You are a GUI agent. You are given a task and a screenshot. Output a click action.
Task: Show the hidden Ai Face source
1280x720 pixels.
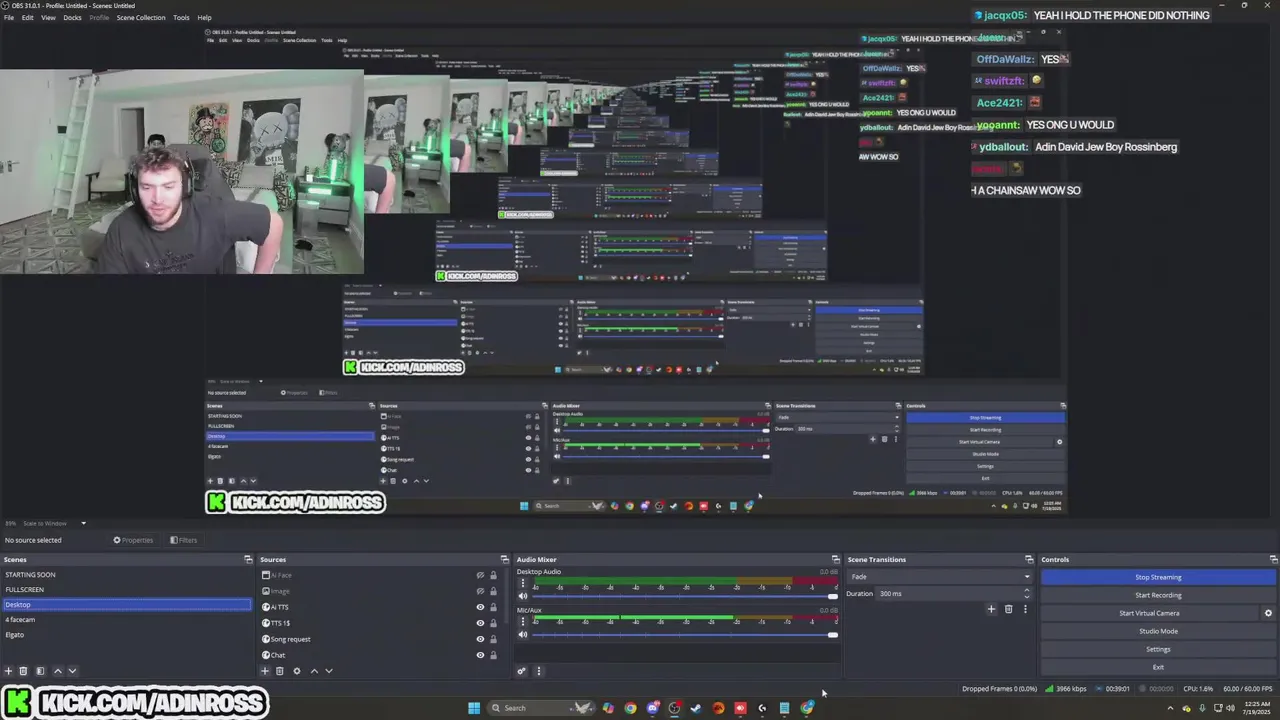point(480,575)
